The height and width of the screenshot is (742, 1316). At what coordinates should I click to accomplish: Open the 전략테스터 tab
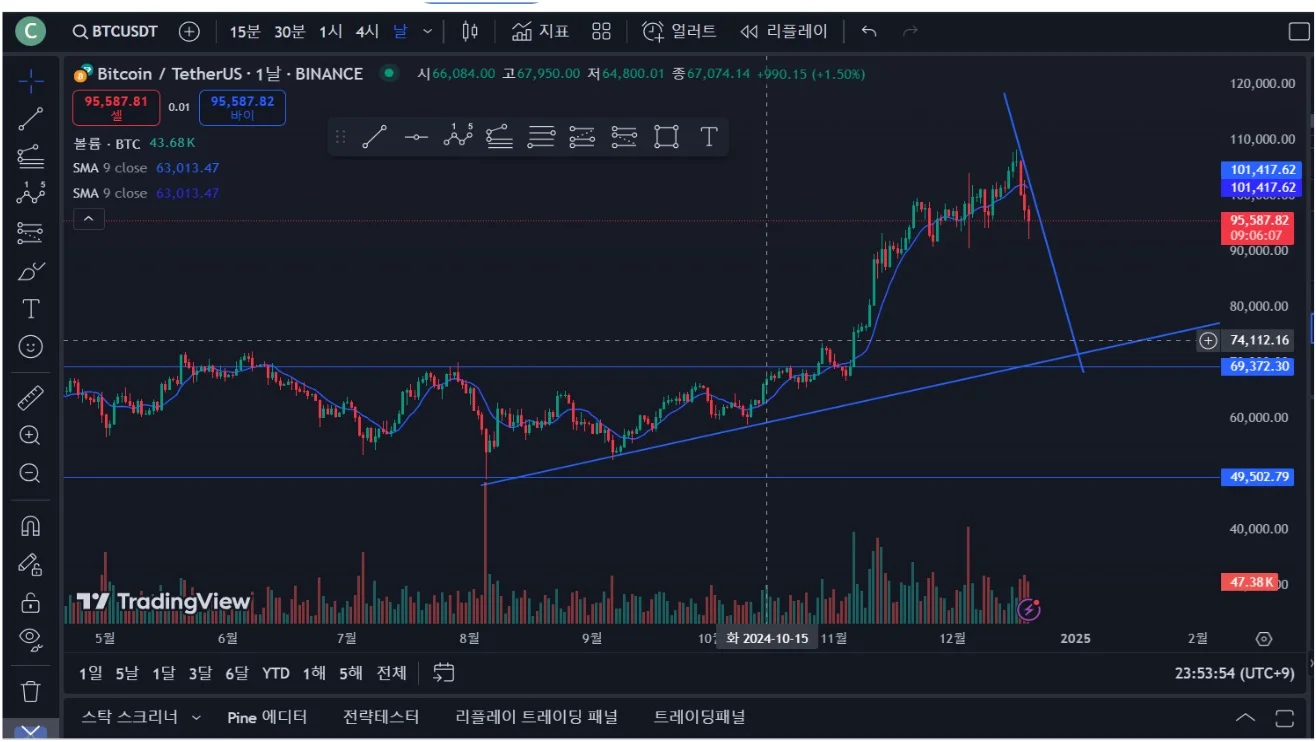point(381,717)
